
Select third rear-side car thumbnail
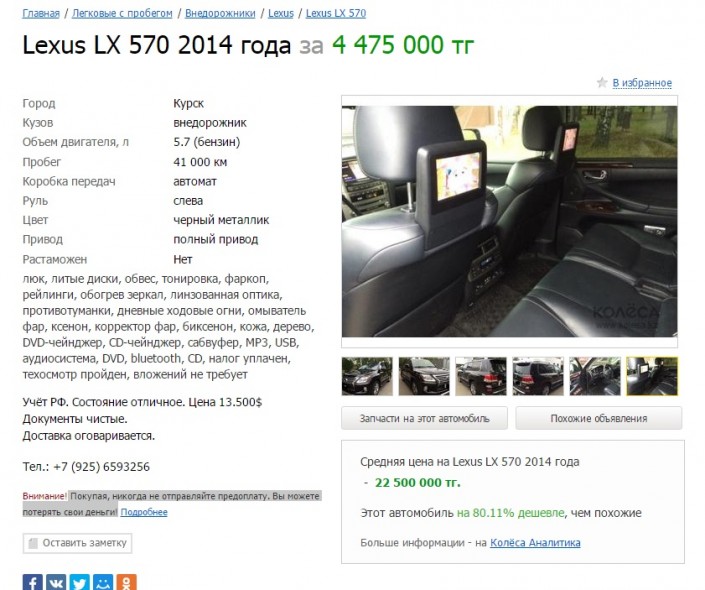tap(481, 376)
